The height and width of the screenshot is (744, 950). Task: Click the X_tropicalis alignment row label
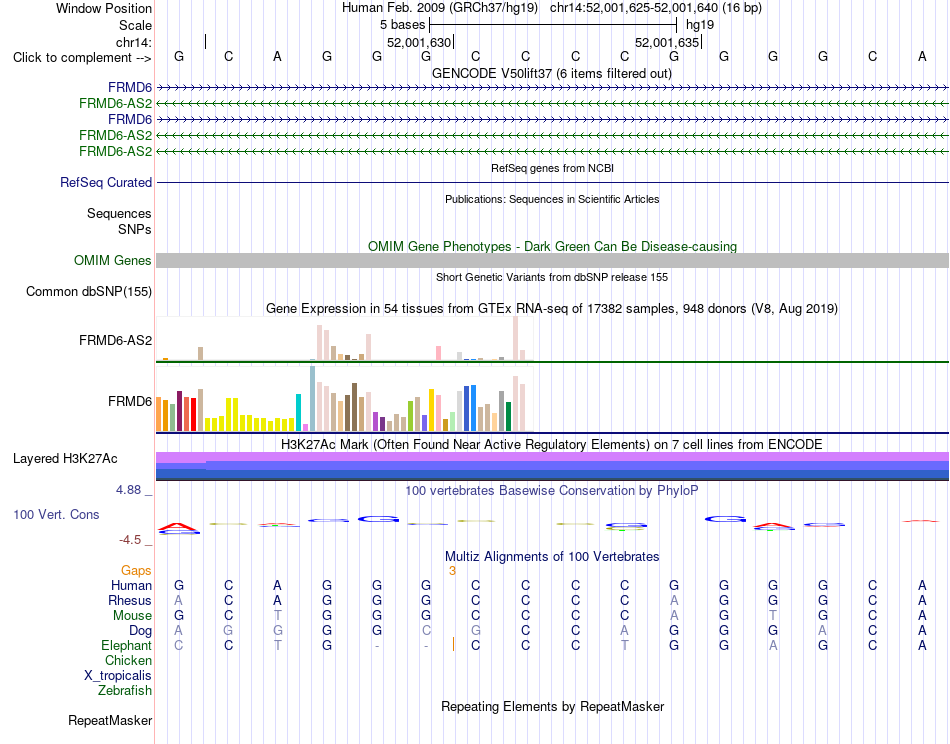118,676
